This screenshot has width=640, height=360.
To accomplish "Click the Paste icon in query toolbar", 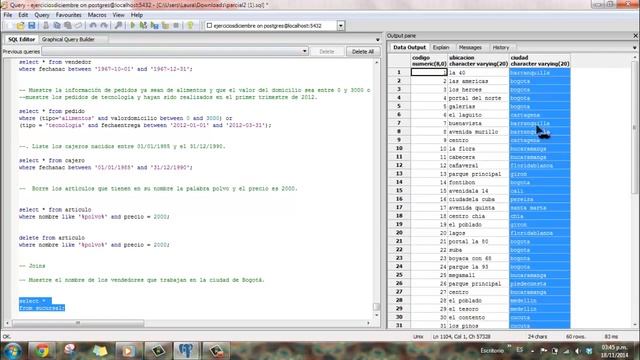I will pos(68,25).
